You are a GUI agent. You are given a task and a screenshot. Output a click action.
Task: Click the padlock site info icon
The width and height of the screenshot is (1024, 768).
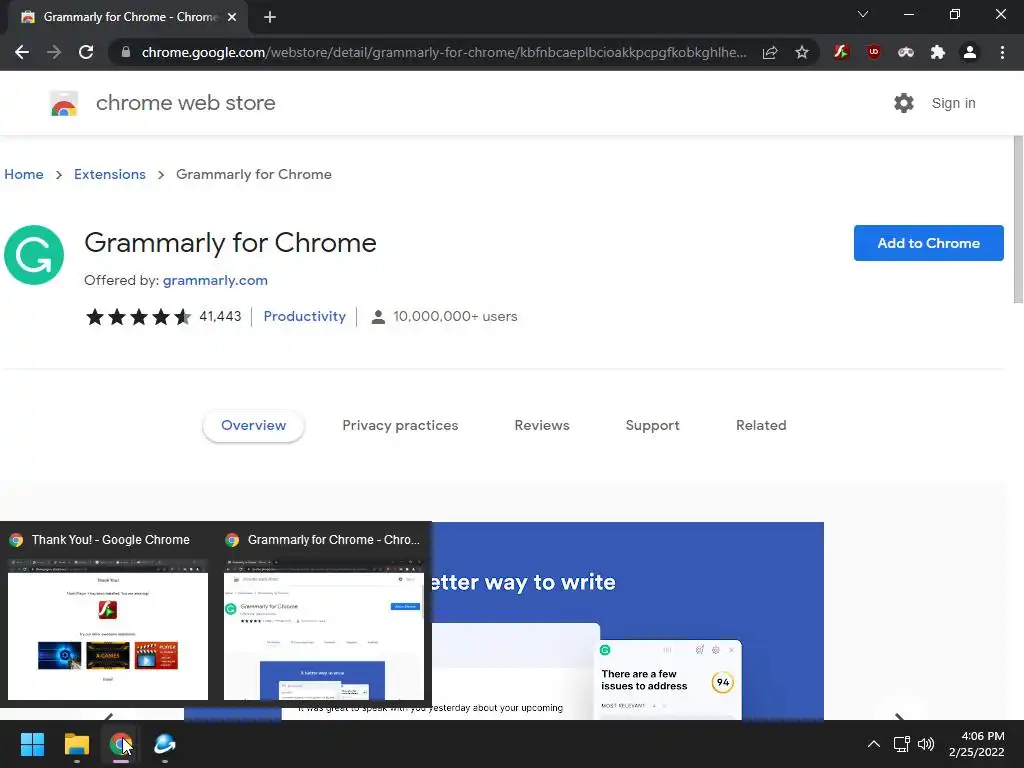126,52
